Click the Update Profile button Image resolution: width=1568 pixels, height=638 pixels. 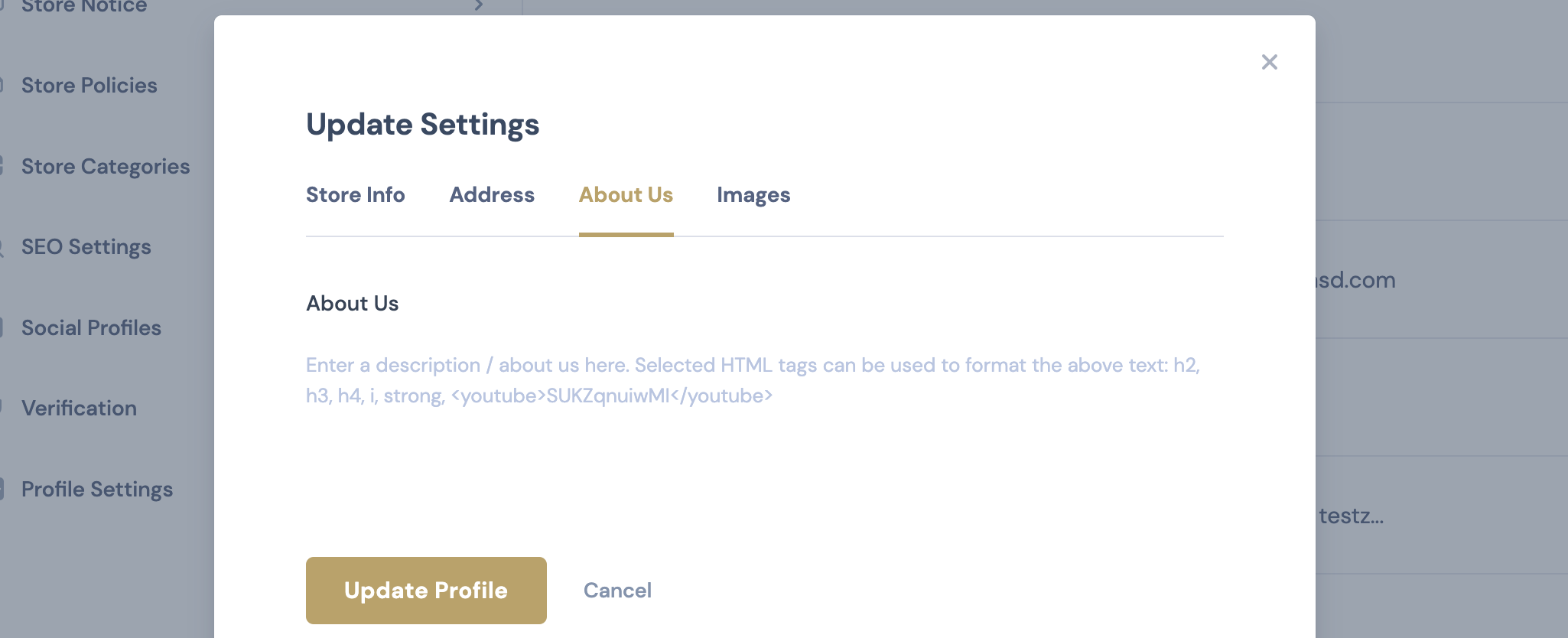pos(426,591)
